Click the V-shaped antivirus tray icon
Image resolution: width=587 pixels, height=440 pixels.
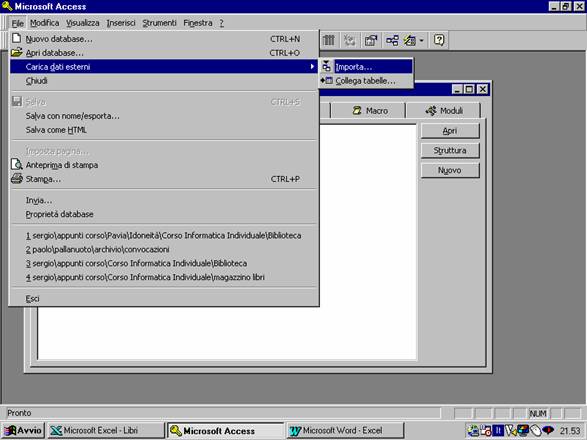[510, 431]
